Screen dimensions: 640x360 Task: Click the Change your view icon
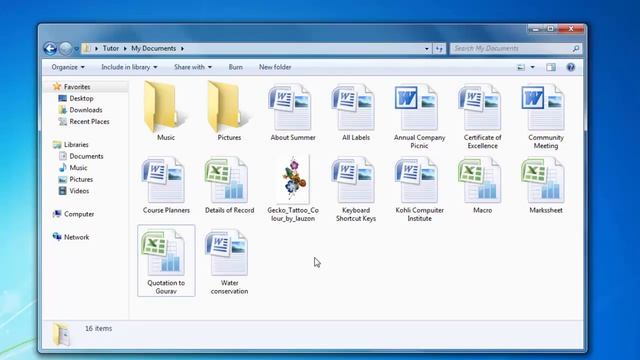(521, 67)
